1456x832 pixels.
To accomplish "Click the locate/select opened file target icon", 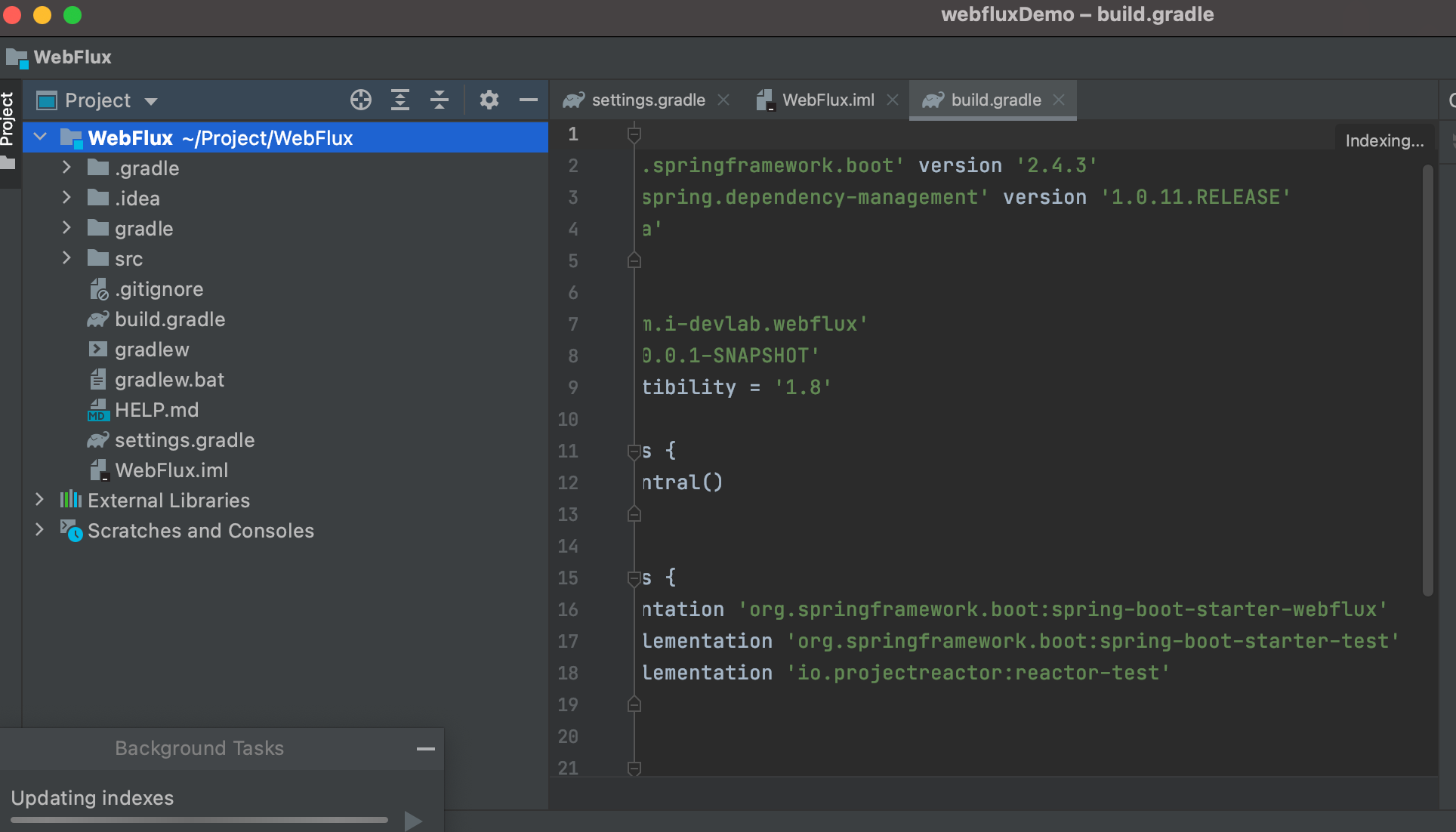I will point(361,100).
